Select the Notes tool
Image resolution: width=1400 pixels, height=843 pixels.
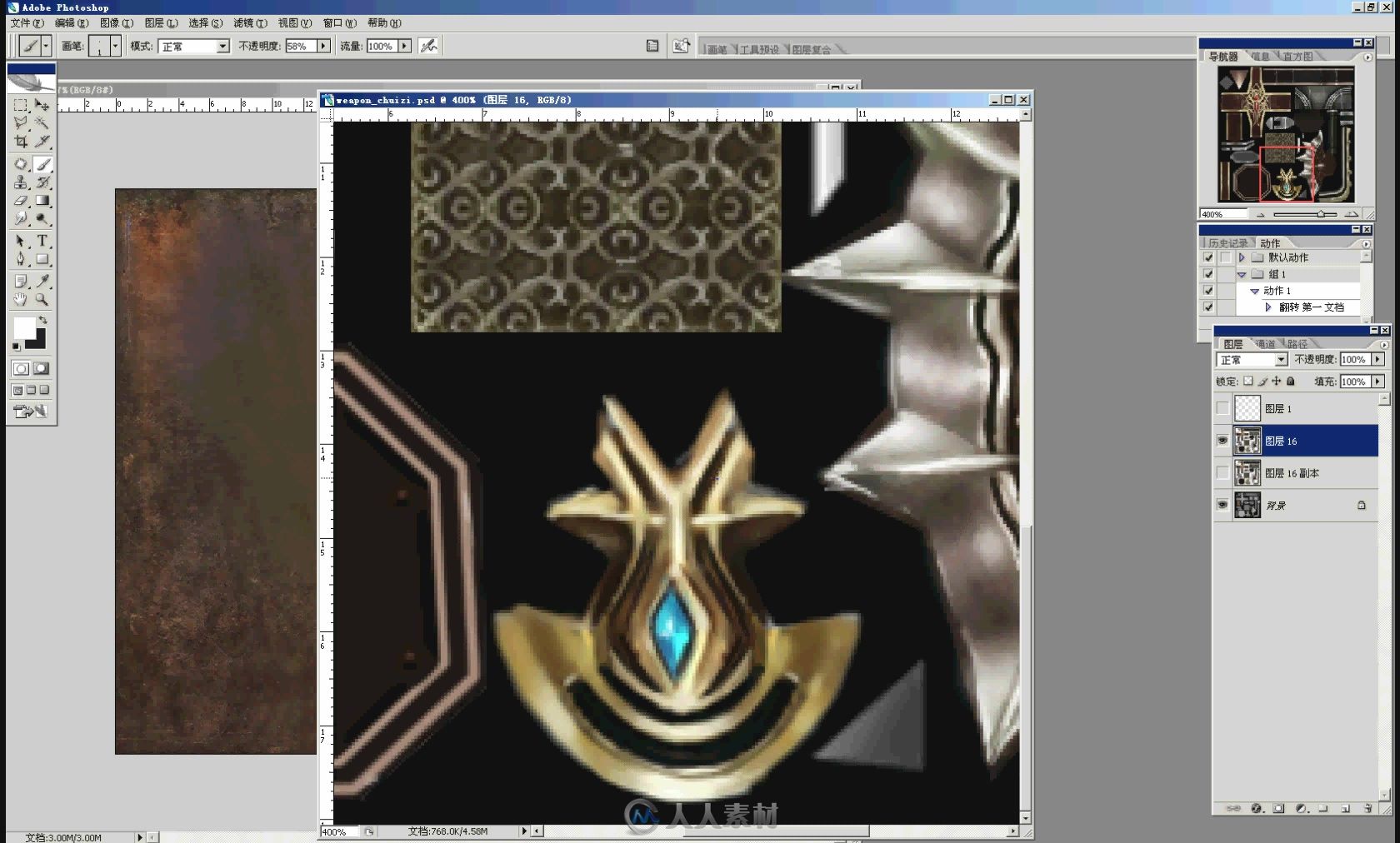21,281
